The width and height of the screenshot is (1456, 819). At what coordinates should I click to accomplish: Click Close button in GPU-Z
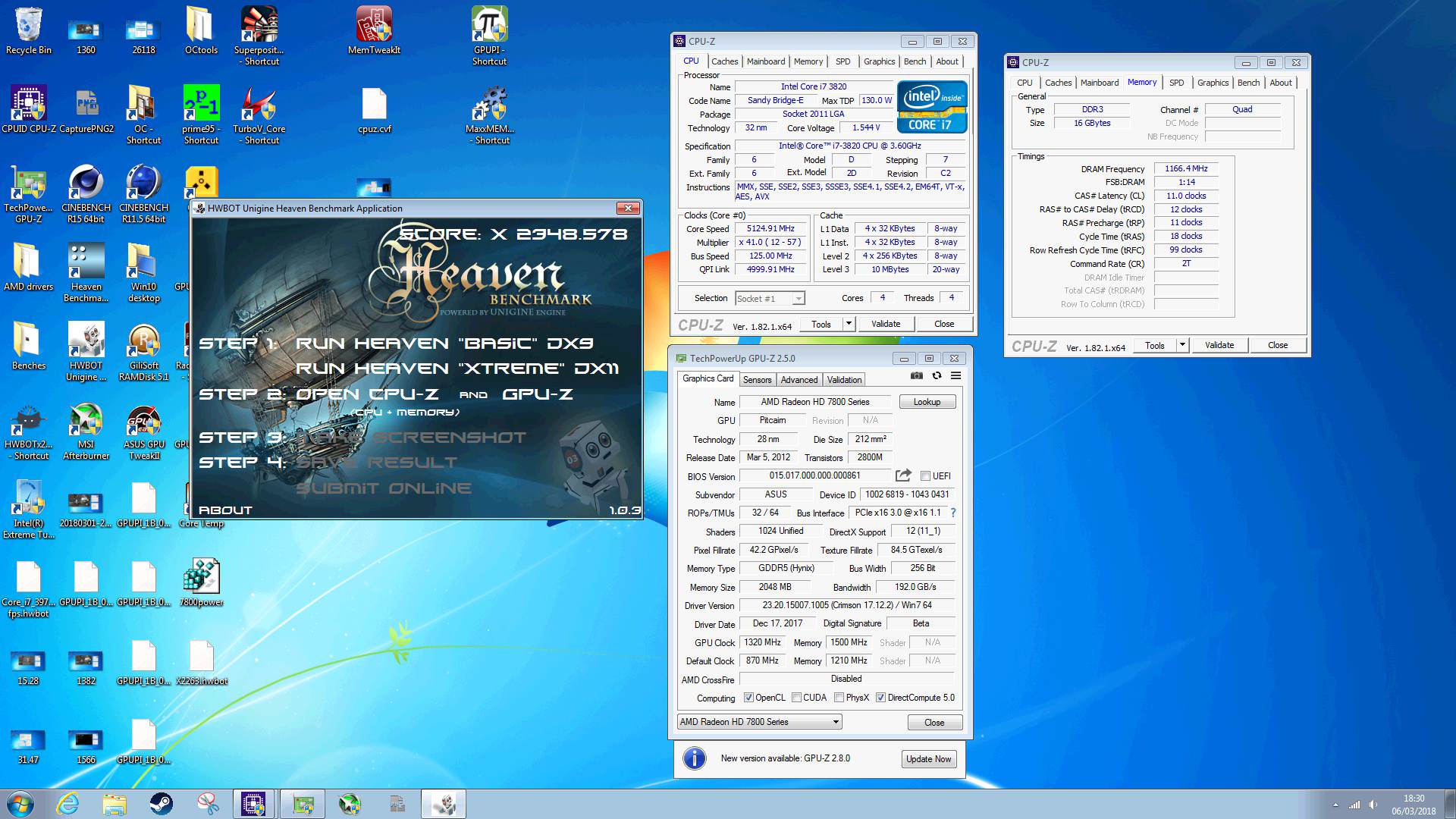coord(934,723)
